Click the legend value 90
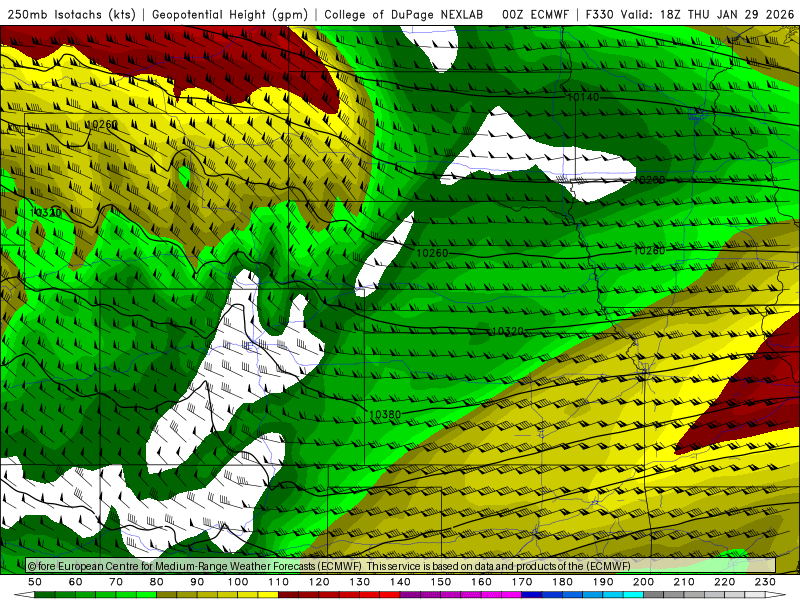 (197, 582)
